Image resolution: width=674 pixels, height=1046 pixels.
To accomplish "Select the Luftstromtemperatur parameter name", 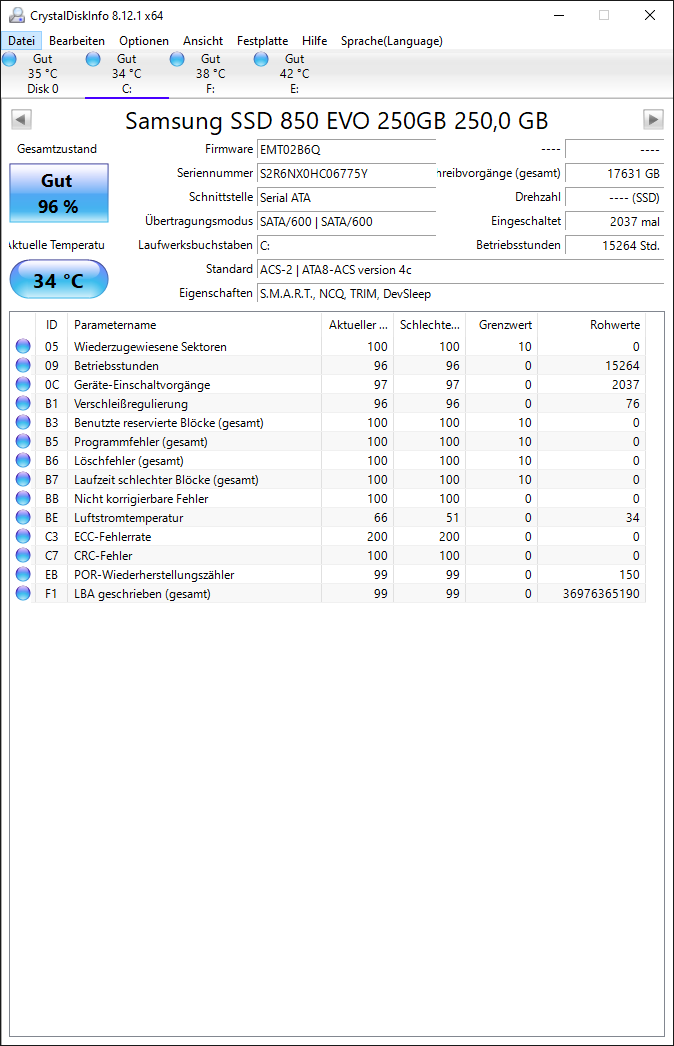I will click(128, 518).
